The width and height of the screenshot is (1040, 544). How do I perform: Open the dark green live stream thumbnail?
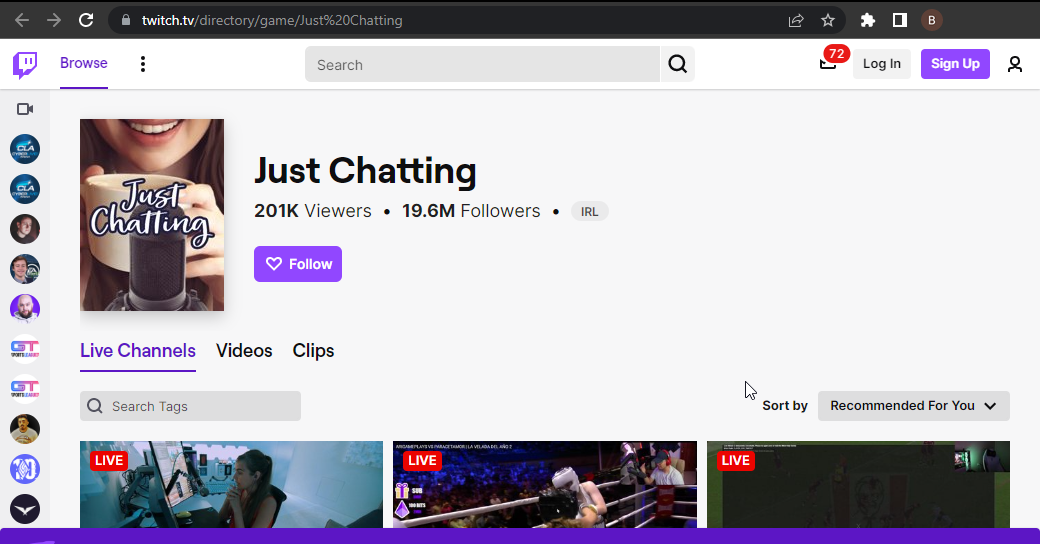click(x=858, y=485)
